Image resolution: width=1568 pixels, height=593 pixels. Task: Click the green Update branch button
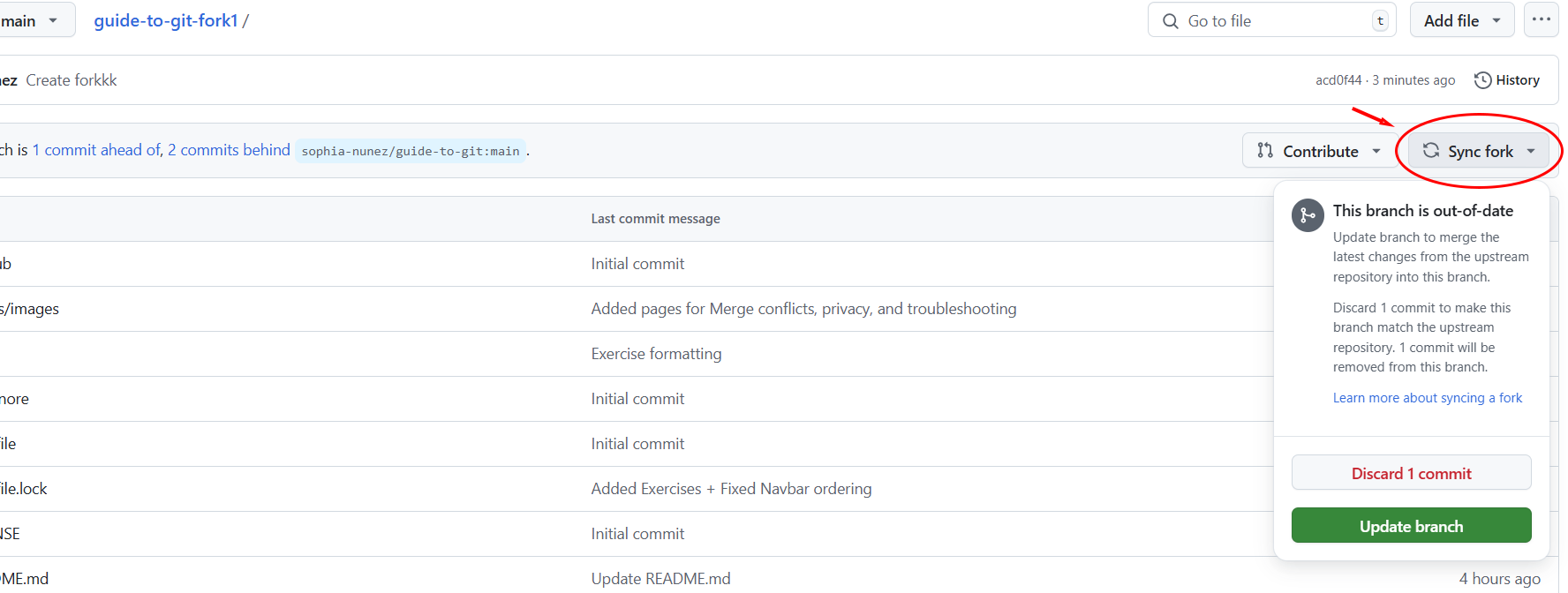click(1411, 526)
